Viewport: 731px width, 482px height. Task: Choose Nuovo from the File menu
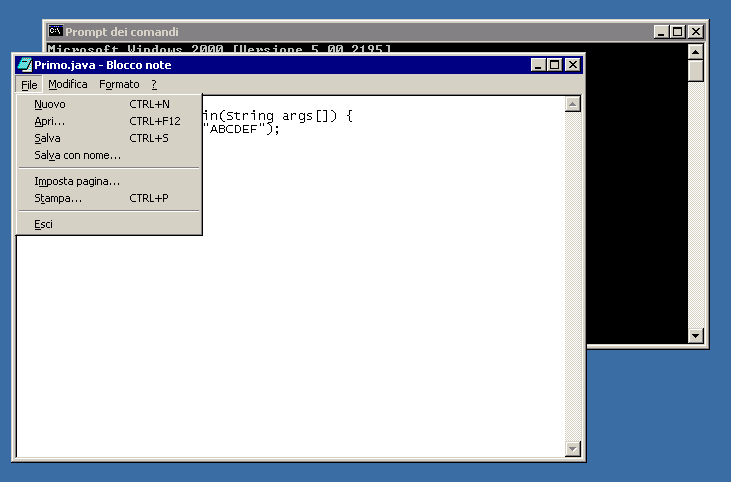tap(50, 104)
